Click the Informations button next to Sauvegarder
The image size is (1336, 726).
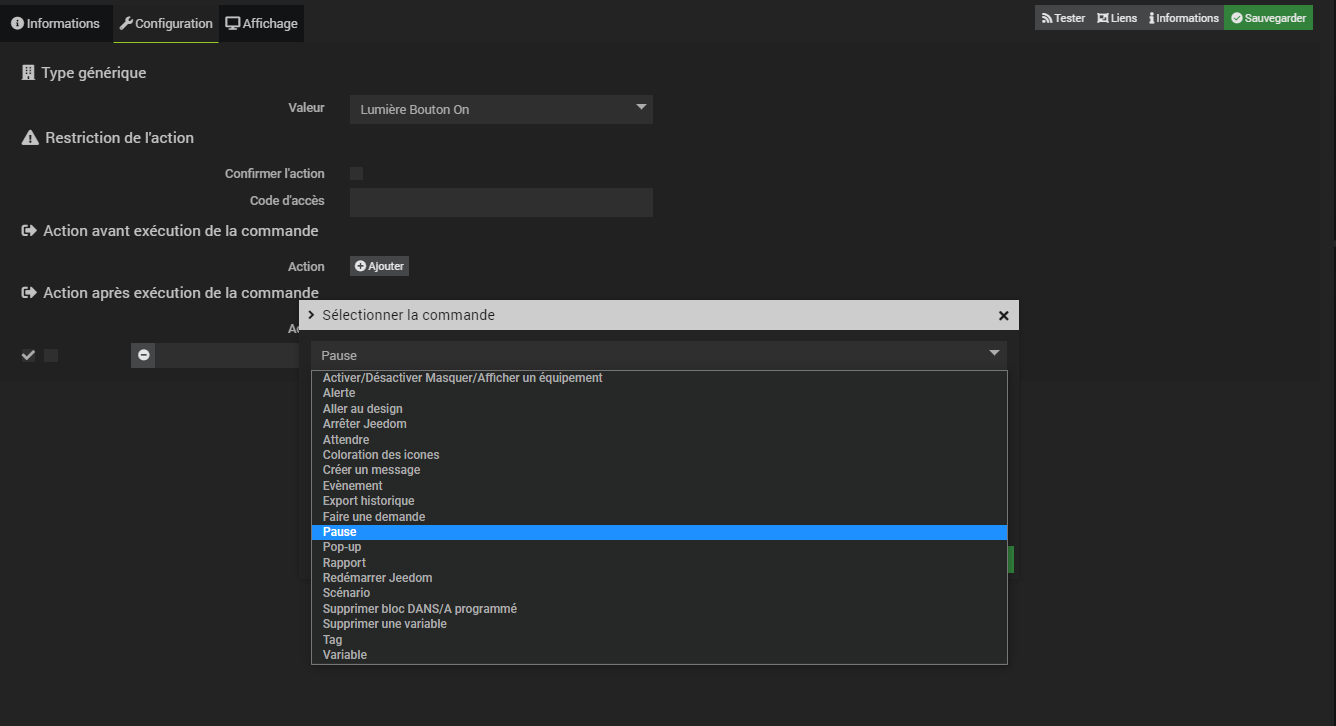1184,18
